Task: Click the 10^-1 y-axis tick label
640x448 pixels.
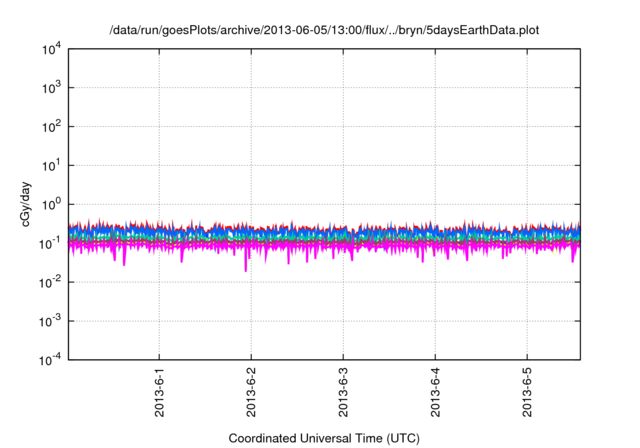Action: (50, 244)
